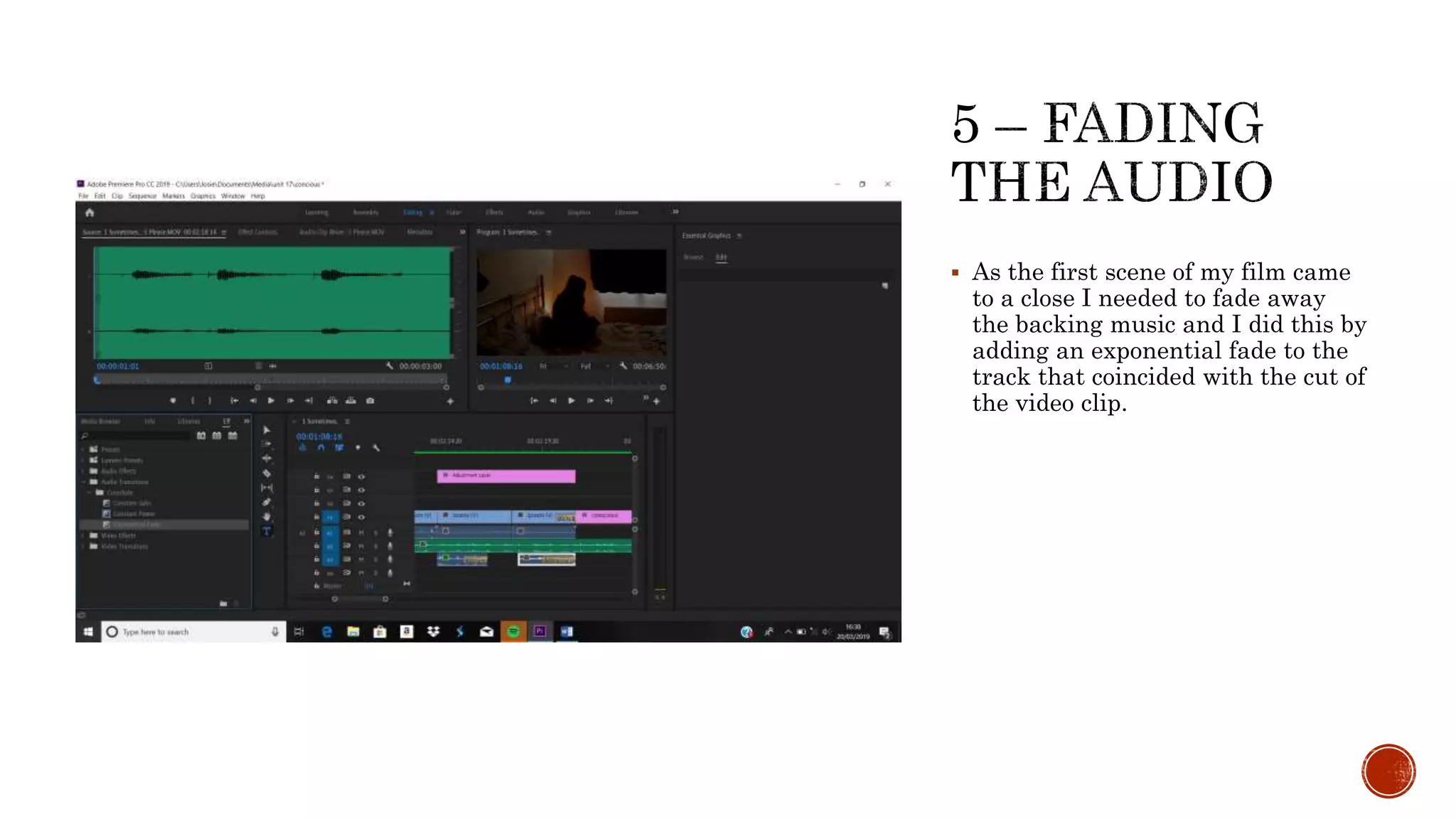Open Button Editor plus in Source monitor
The image size is (1456, 819).
(x=450, y=402)
